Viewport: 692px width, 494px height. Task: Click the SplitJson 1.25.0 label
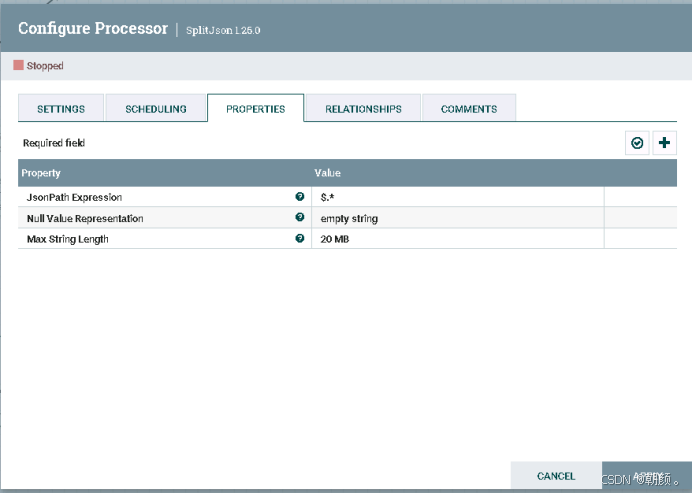click(x=223, y=30)
